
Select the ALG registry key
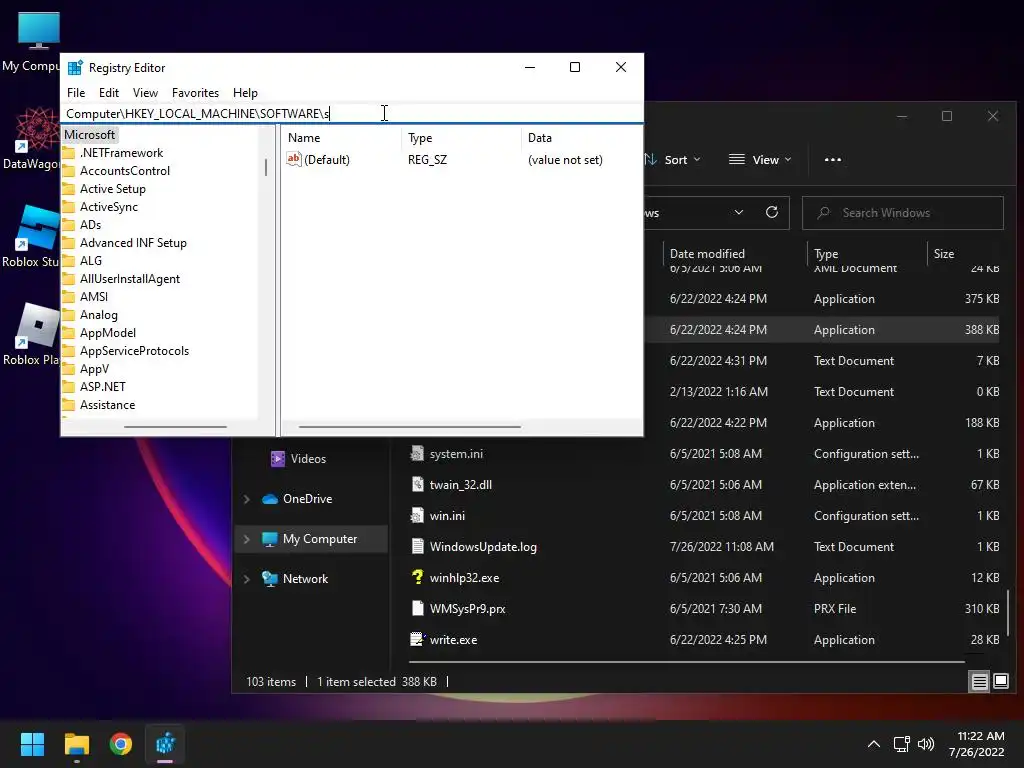pyautogui.click(x=91, y=261)
